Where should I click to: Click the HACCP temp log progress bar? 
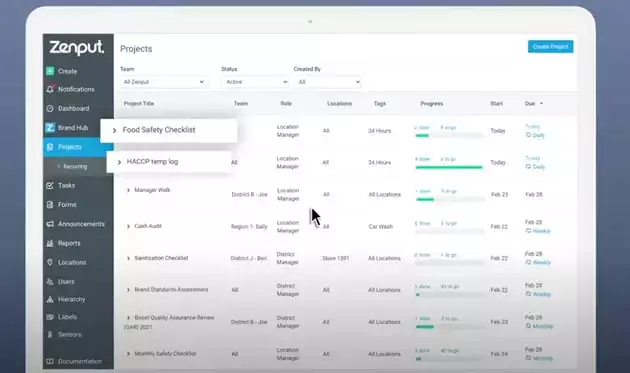(x=449, y=167)
